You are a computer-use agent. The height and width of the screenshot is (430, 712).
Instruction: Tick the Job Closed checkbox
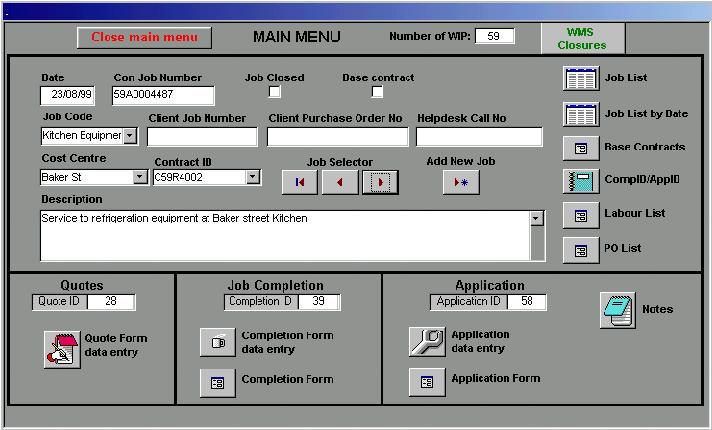click(x=275, y=92)
